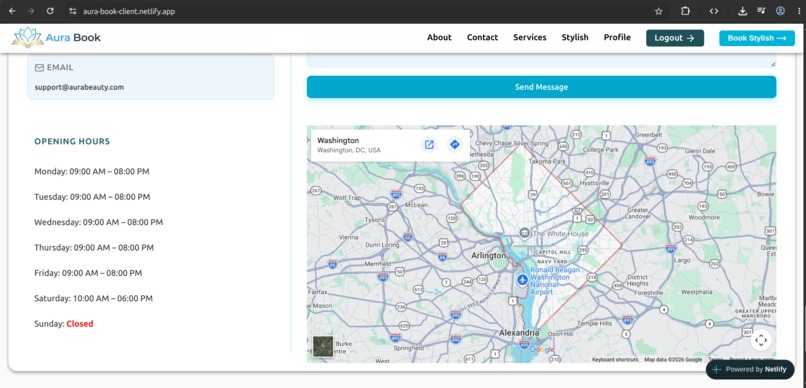
Task: Click the Alexandria label on the map
Action: [x=519, y=334]
